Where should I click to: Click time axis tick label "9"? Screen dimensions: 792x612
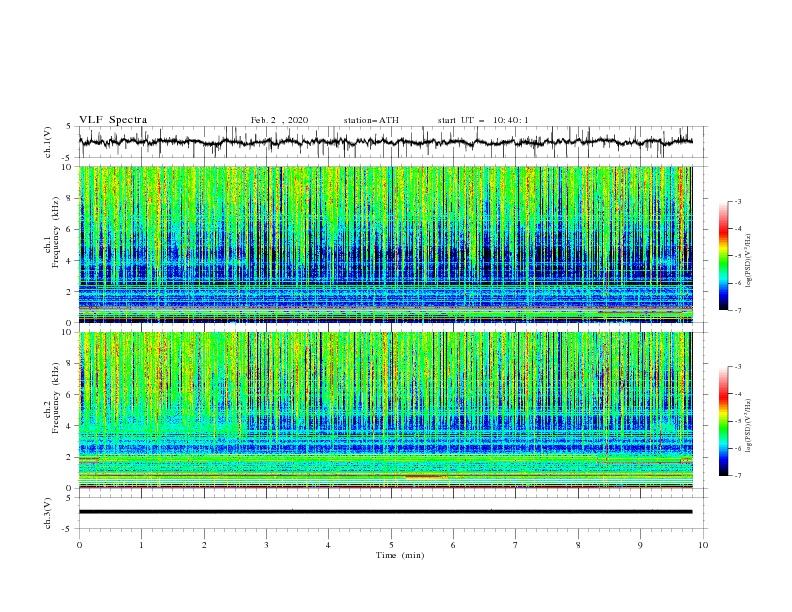point(640,545)
